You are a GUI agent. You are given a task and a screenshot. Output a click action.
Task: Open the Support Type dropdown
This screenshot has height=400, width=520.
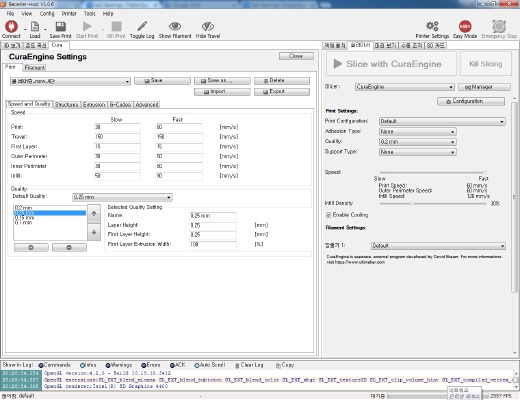tap(418, 152)
